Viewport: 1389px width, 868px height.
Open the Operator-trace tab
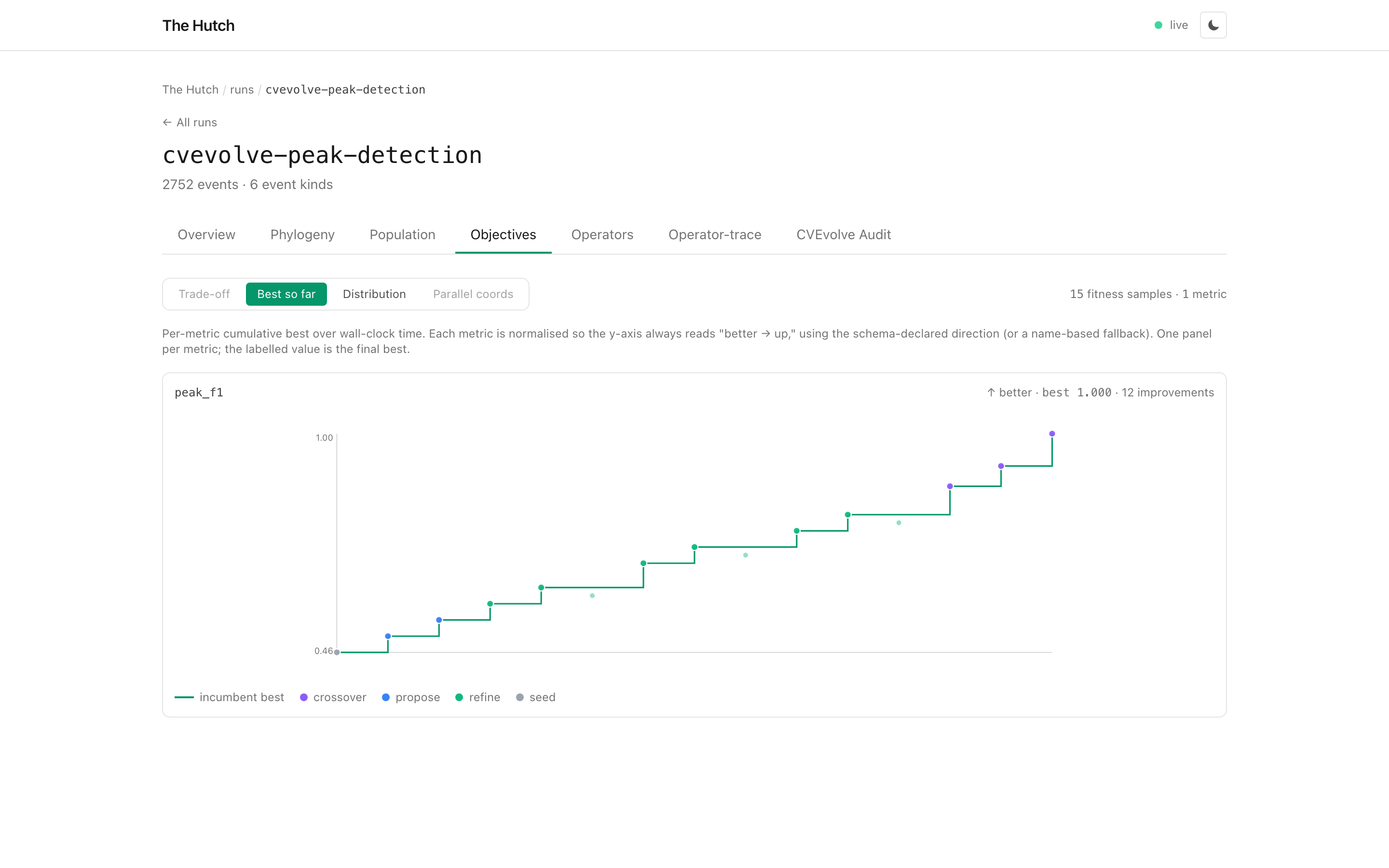(715, 235)
